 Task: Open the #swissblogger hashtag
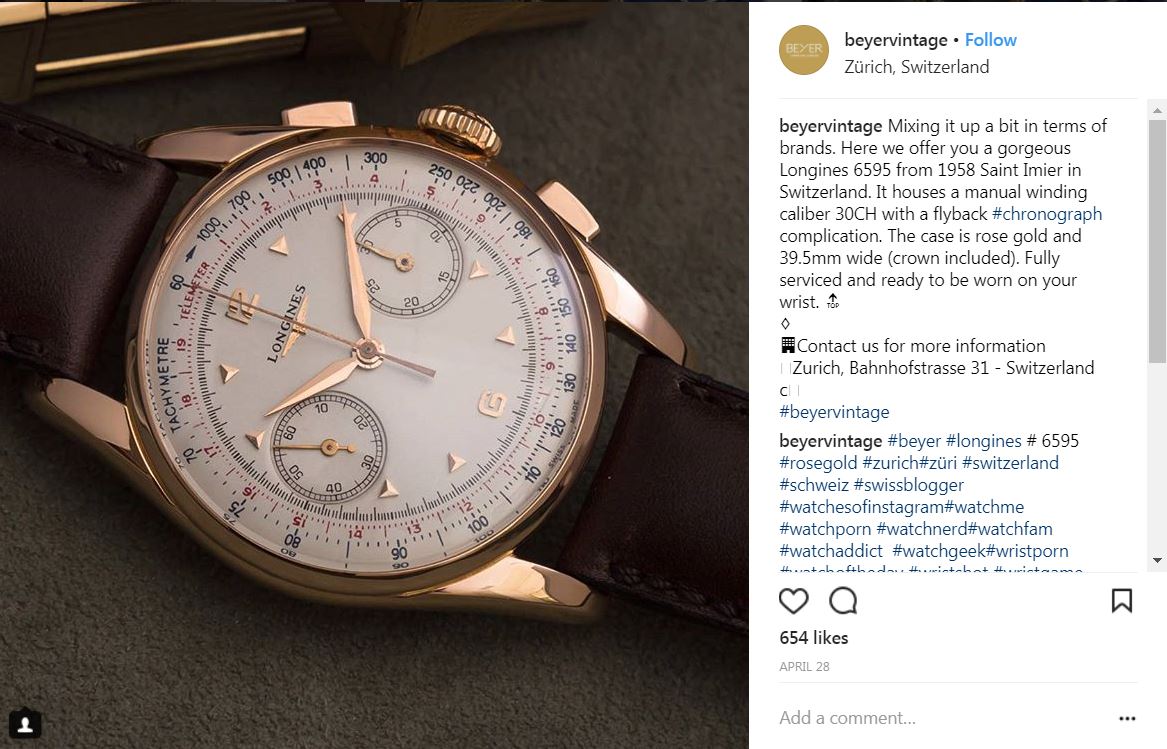pos(909,485)
